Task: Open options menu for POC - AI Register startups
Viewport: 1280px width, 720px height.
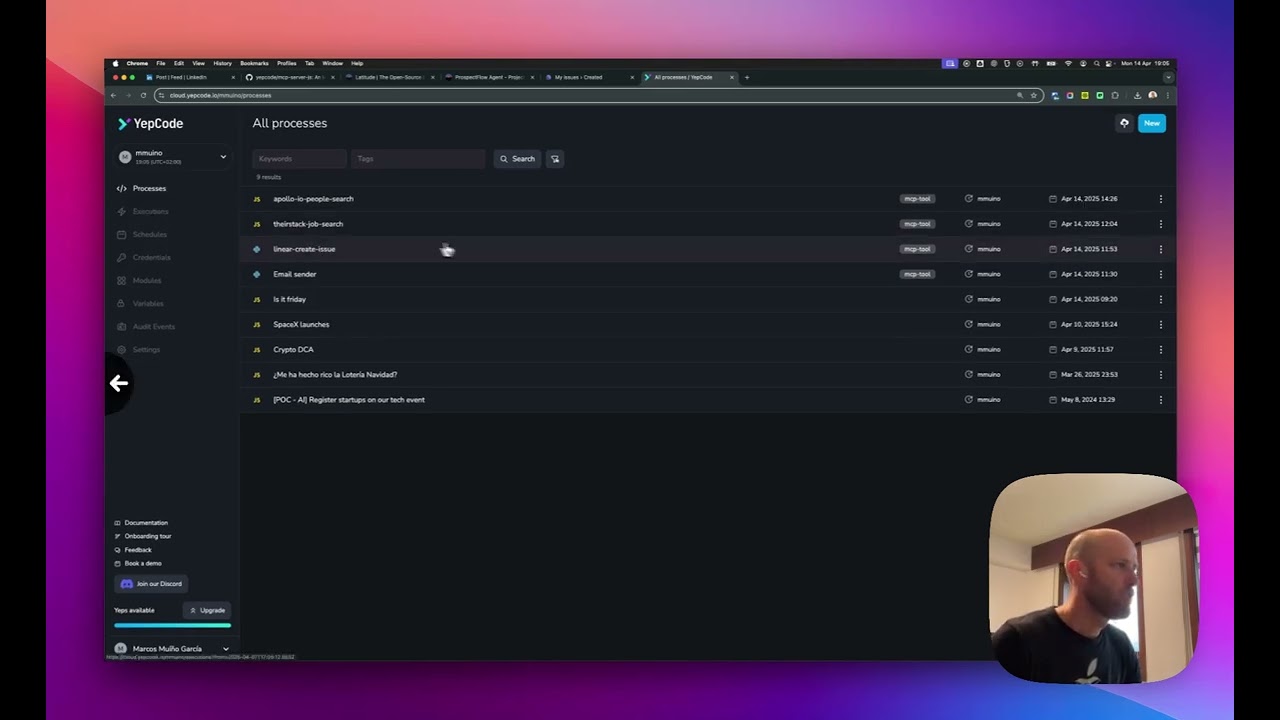Action: coord(1161,399)
